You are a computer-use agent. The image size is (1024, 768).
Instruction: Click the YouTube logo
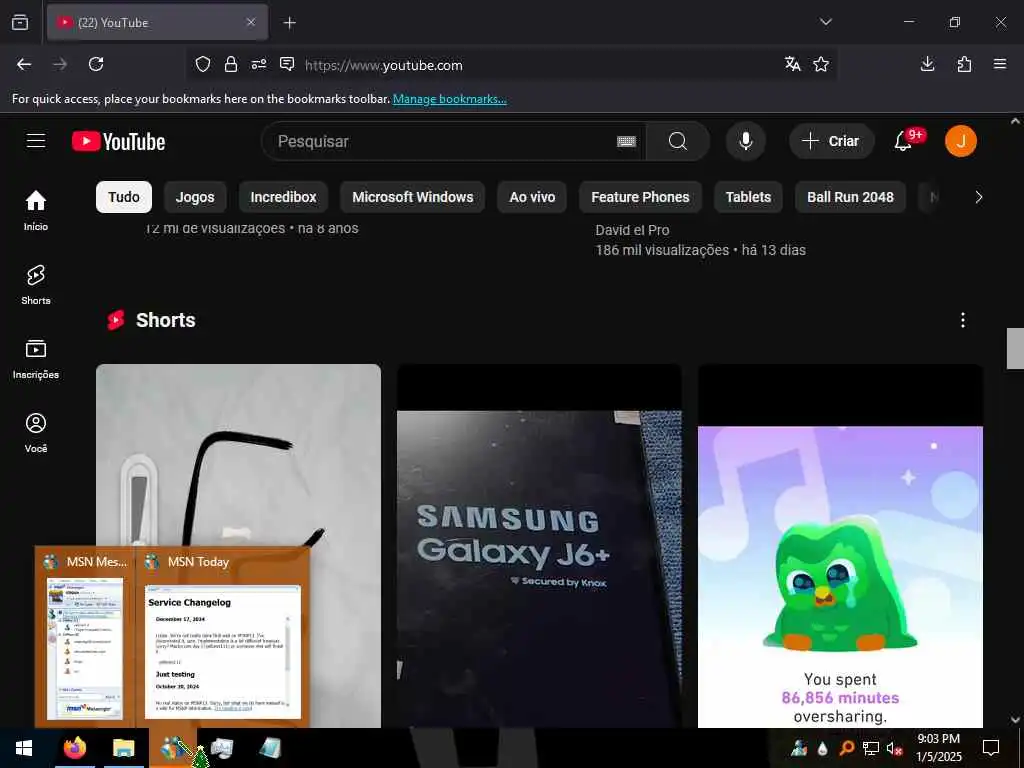[118, 141]
